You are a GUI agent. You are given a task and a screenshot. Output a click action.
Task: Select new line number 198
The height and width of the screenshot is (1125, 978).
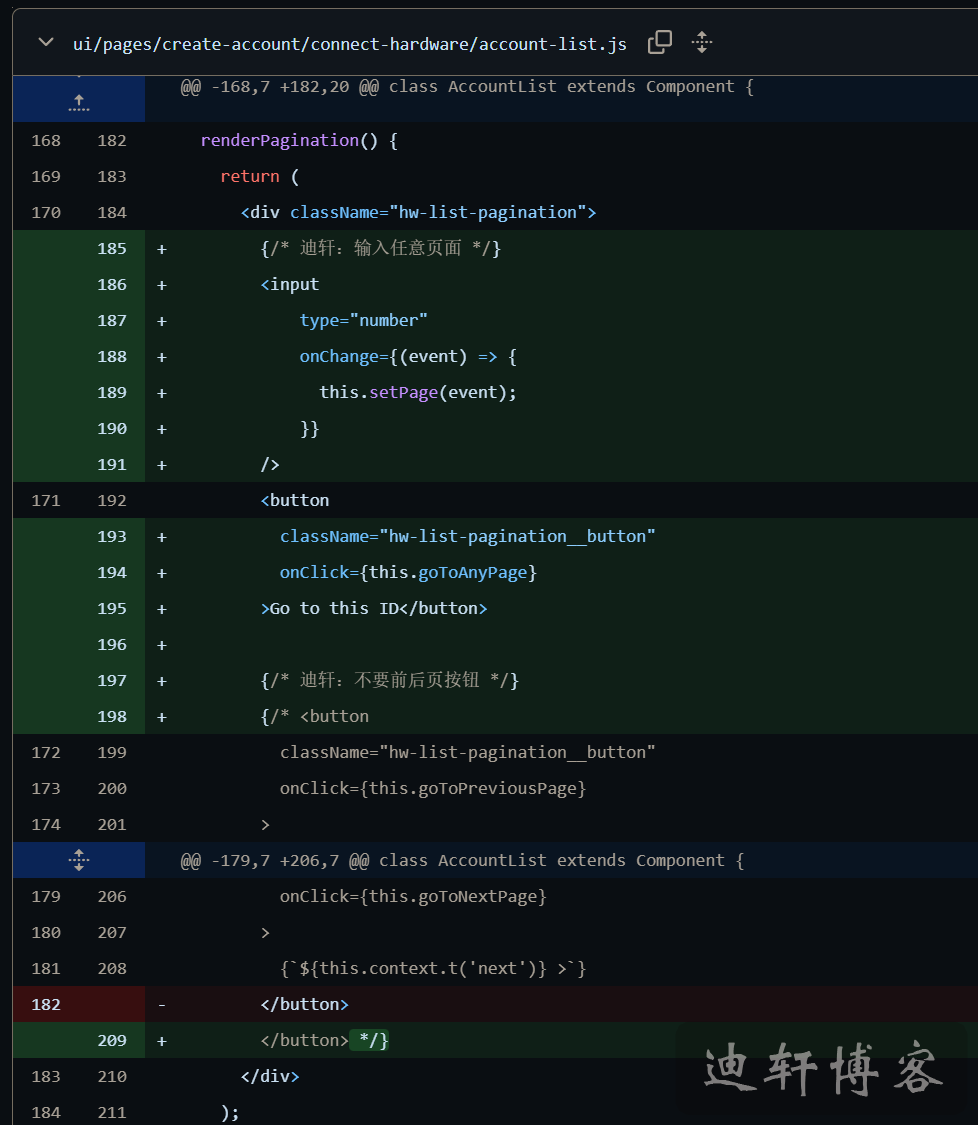(x=112, y=717)
